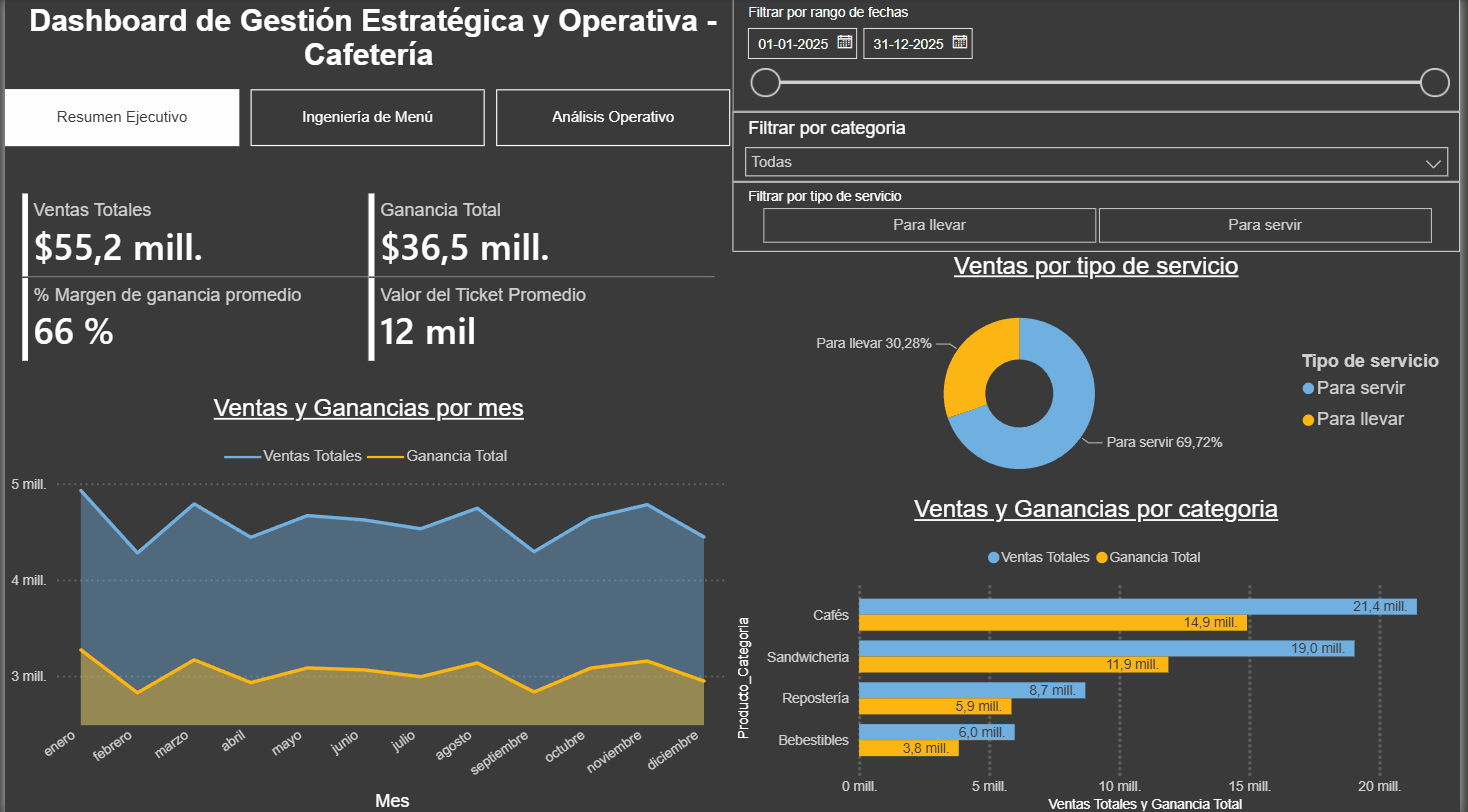Click the Repostería category axis label
The height and width of the screenshot is (812, 1468).
(x=816, y=698)
